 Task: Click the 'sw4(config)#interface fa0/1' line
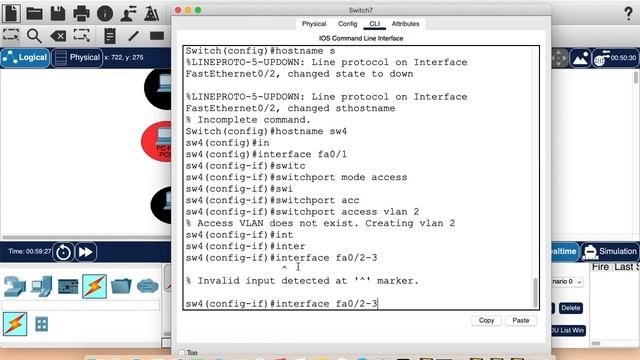(266, 154)
